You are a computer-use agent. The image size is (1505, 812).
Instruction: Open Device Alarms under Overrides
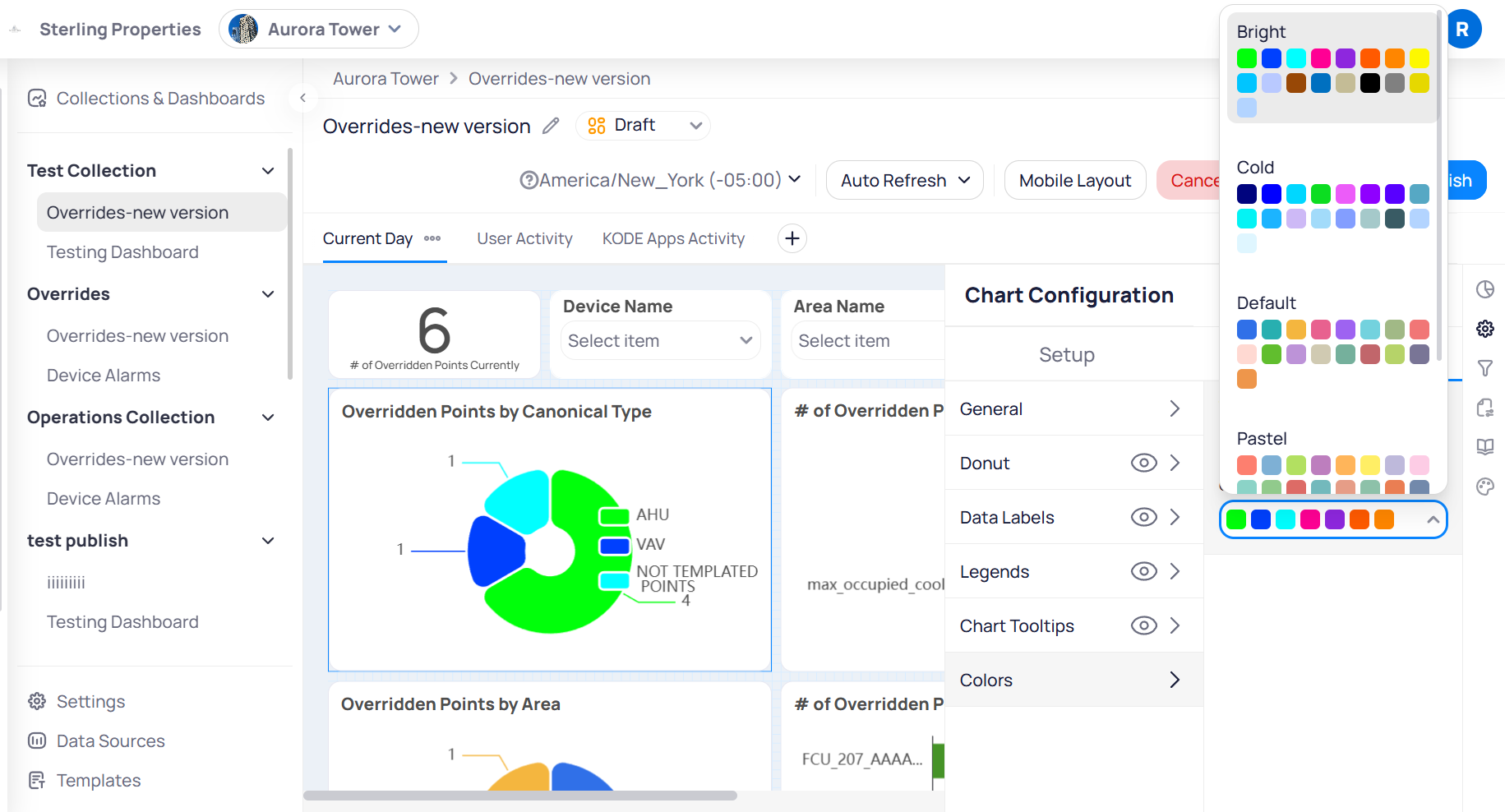(104, 376)
